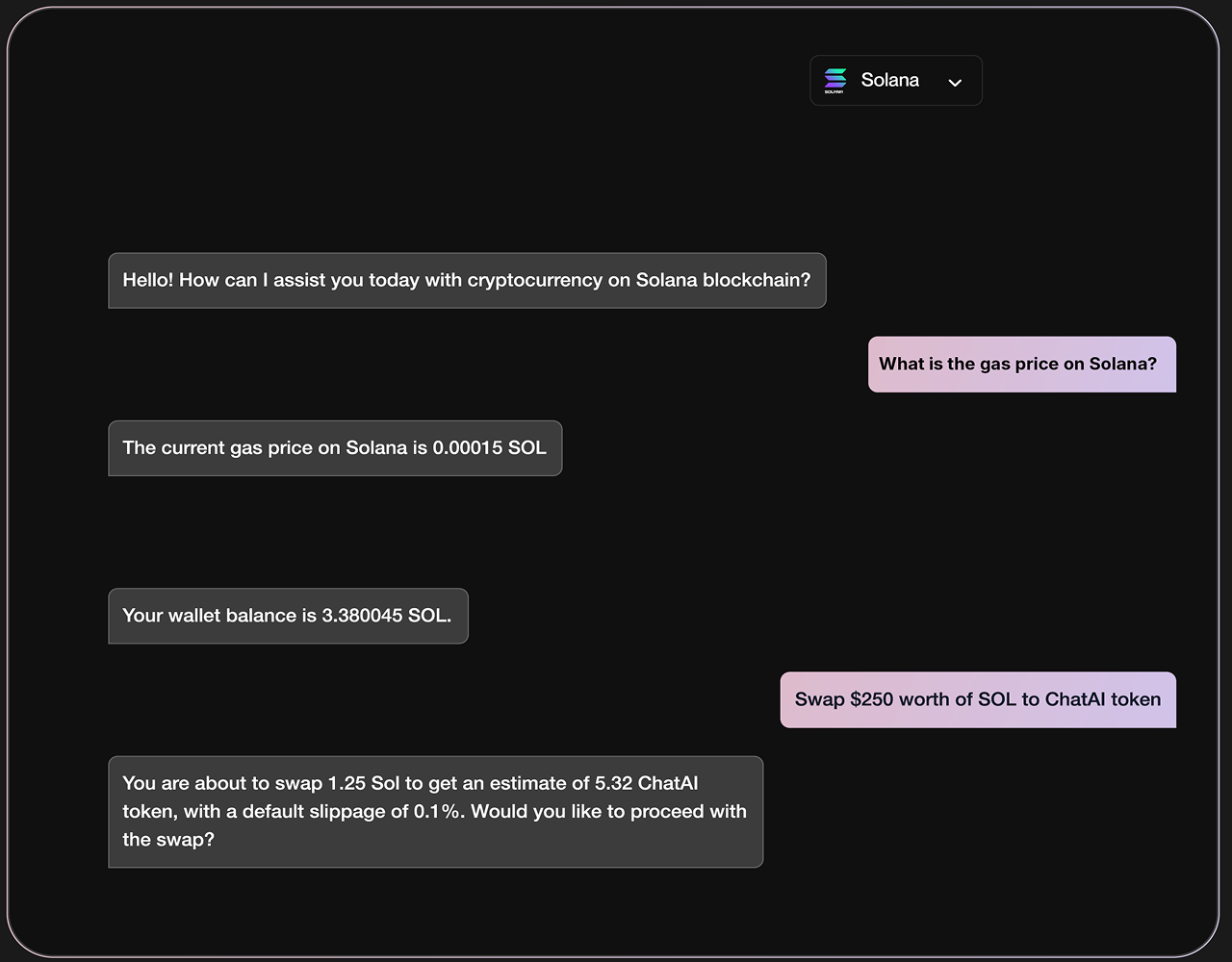Click the 'What is the gas price' message
Image resolution: width=1232 pixels, height=962 pixels.
(1022, 365)
